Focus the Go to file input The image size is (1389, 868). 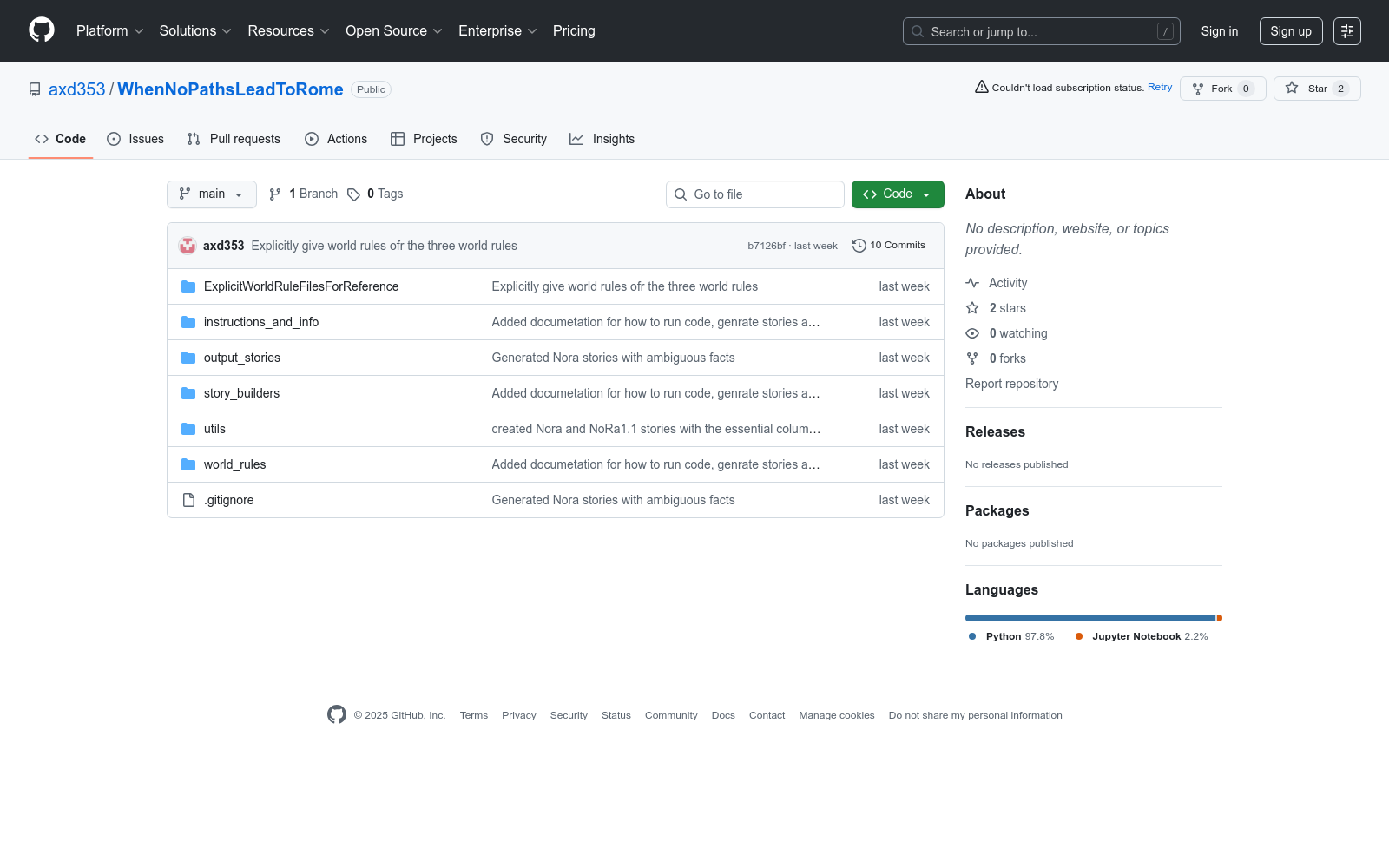(x=755, y=194)
